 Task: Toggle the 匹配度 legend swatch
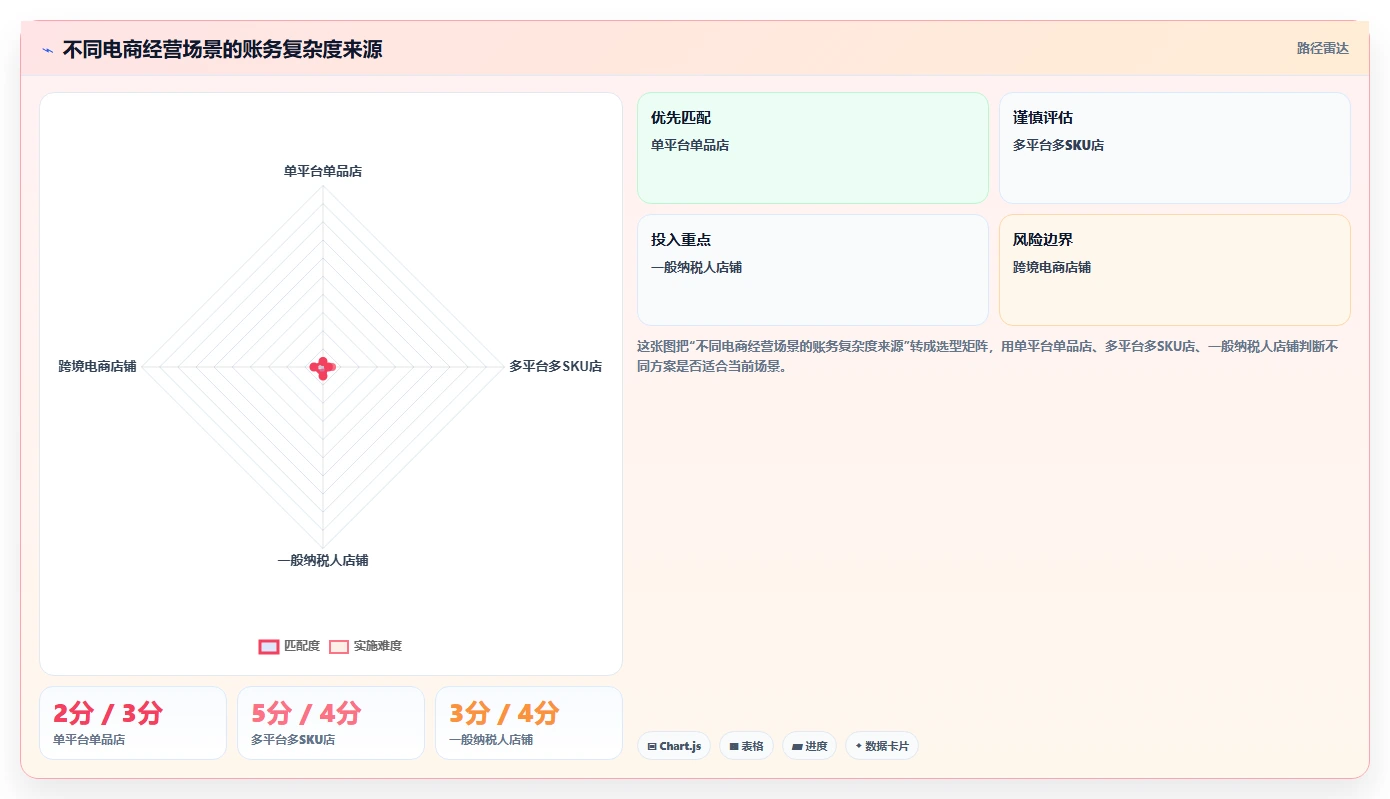(x=269, y=646)
